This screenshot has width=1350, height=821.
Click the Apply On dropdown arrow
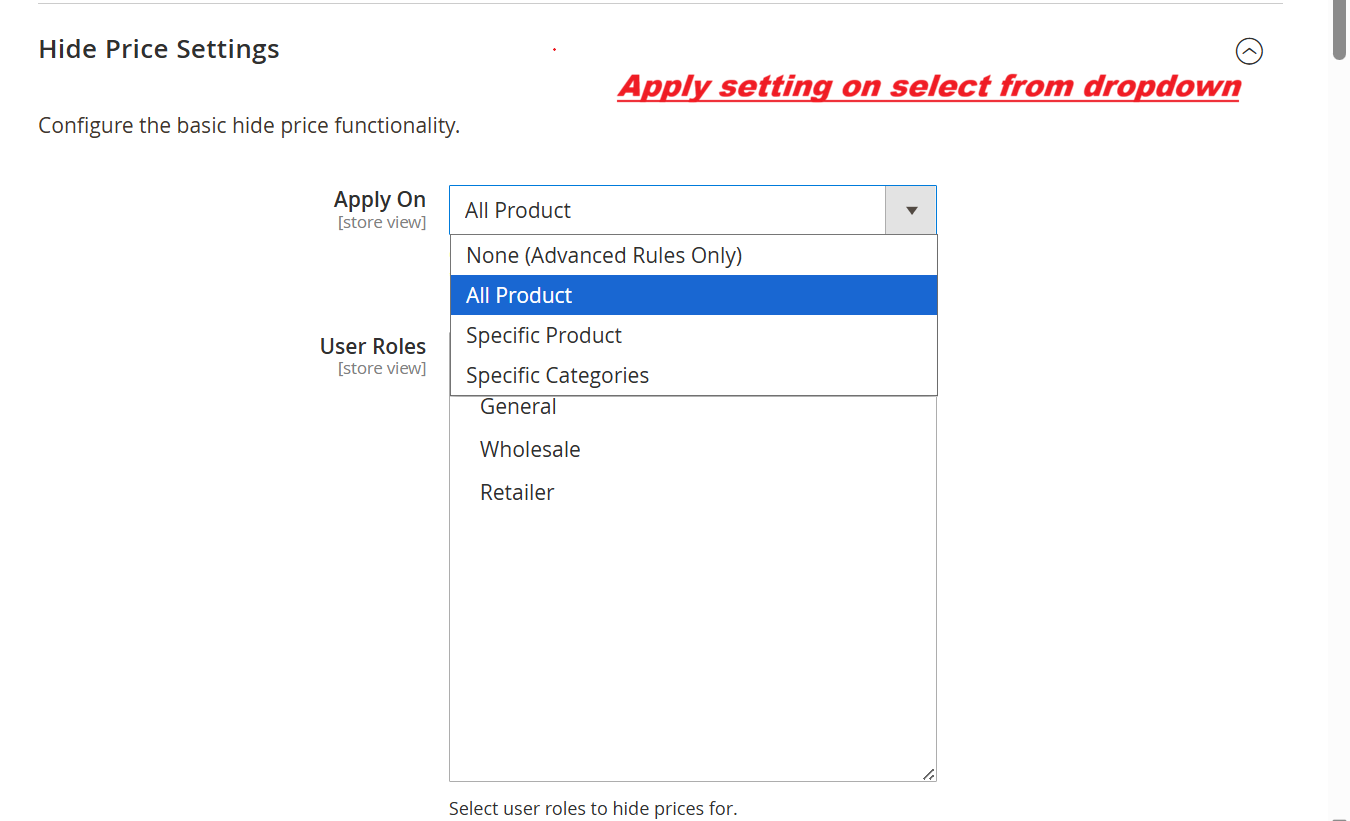pos(911,210)
